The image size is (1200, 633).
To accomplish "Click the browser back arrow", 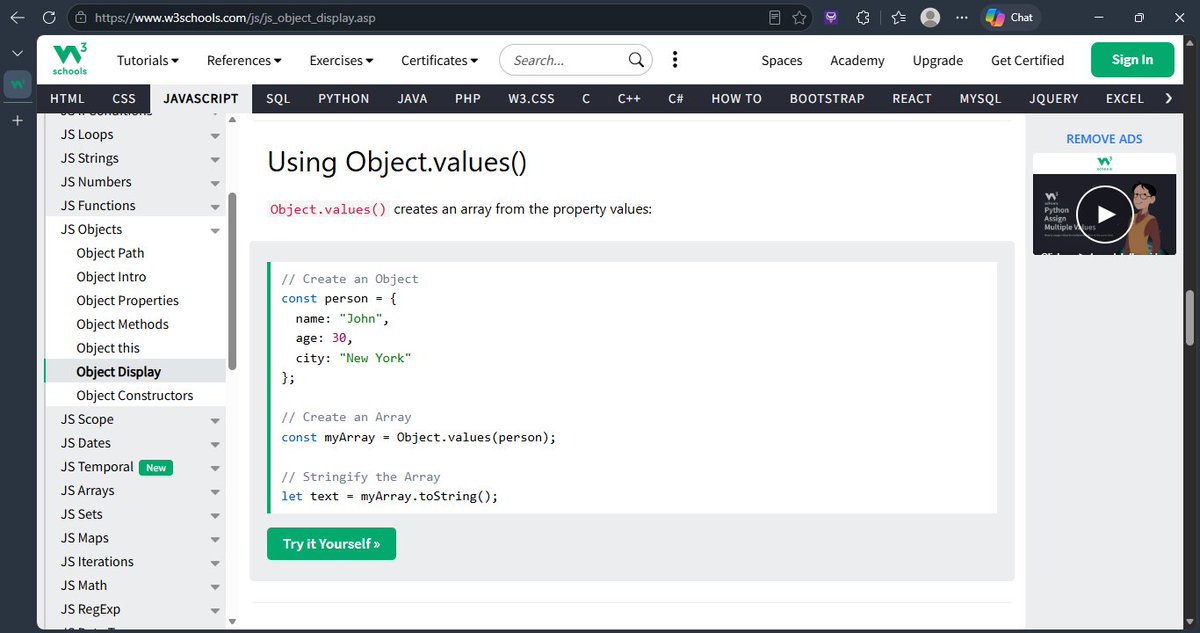I will pyautogui.click(x=17, y=17).
